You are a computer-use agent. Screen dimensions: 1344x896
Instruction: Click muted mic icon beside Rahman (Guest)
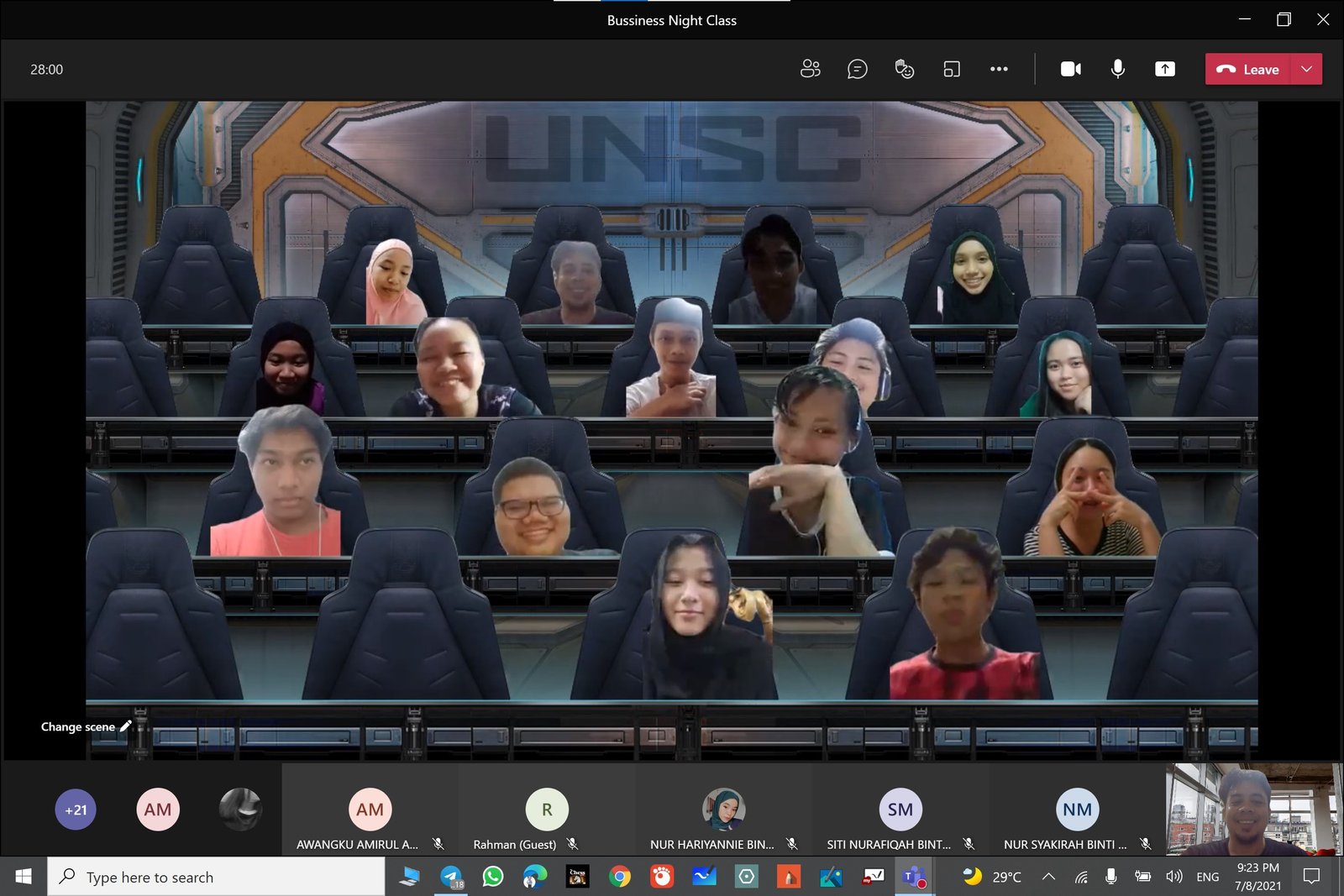point(572,844)
